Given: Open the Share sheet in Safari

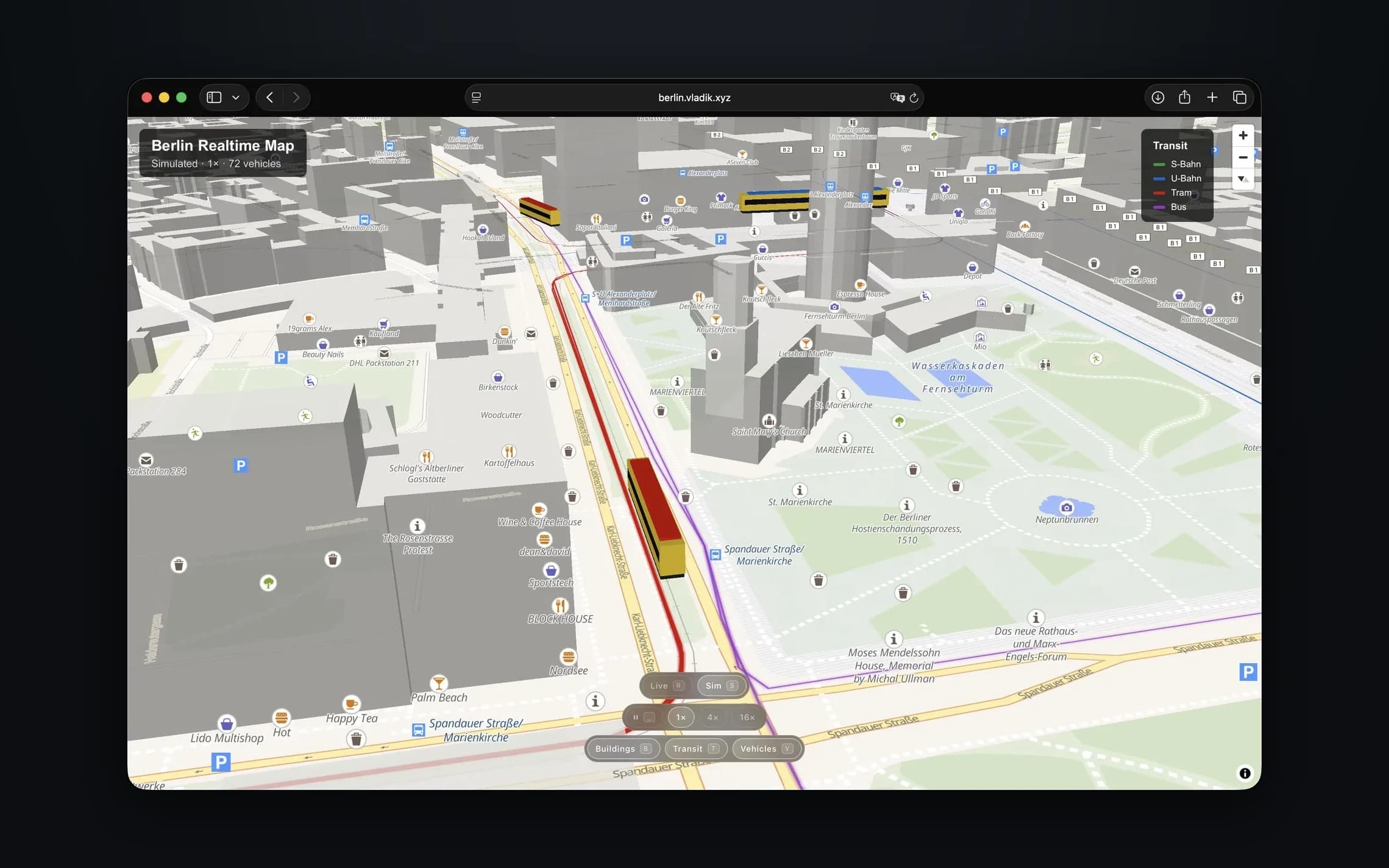Looking at the screenshot, I should click(x=1184, y=97).
